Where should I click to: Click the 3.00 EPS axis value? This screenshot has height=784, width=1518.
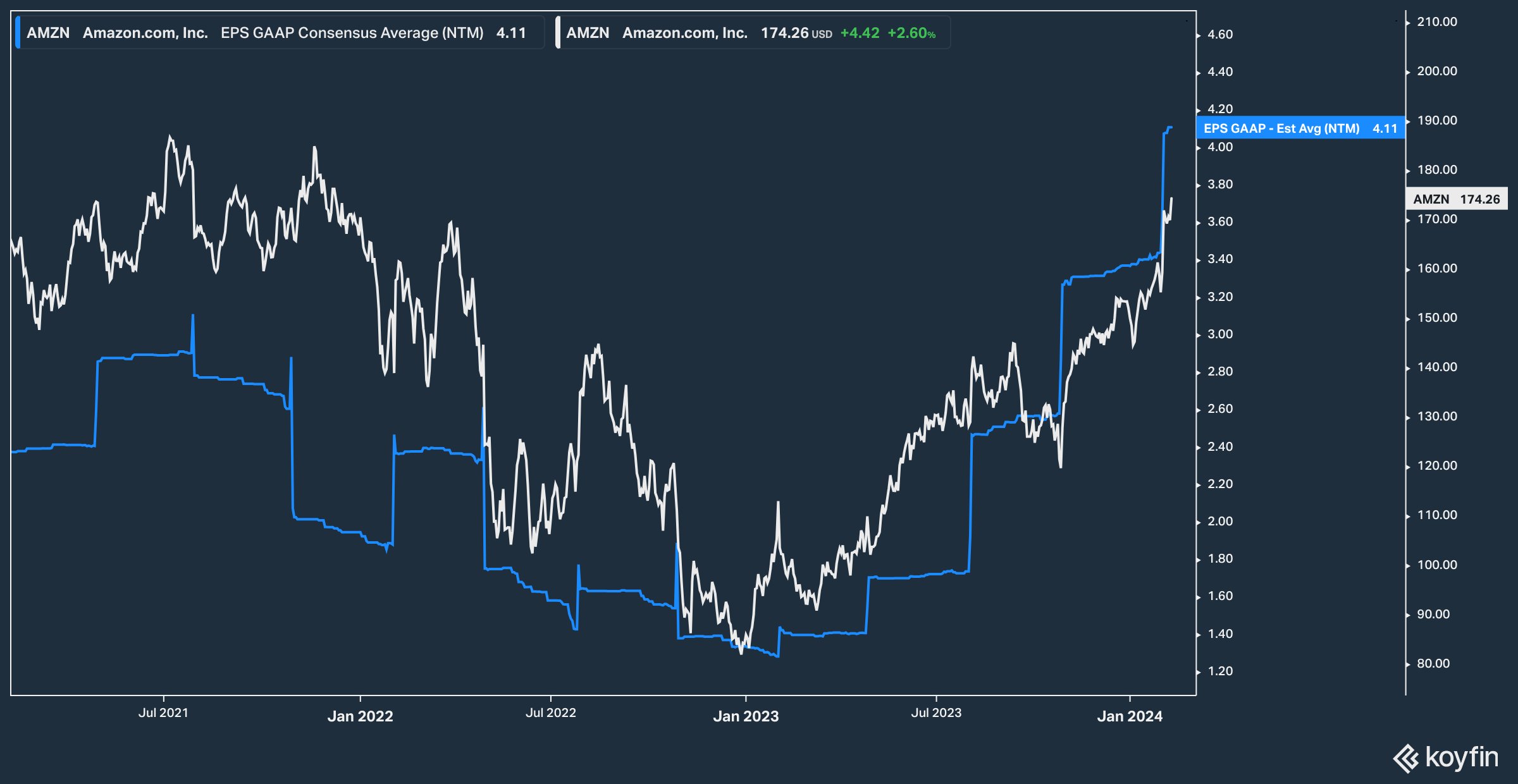[x=1220, y=334]
